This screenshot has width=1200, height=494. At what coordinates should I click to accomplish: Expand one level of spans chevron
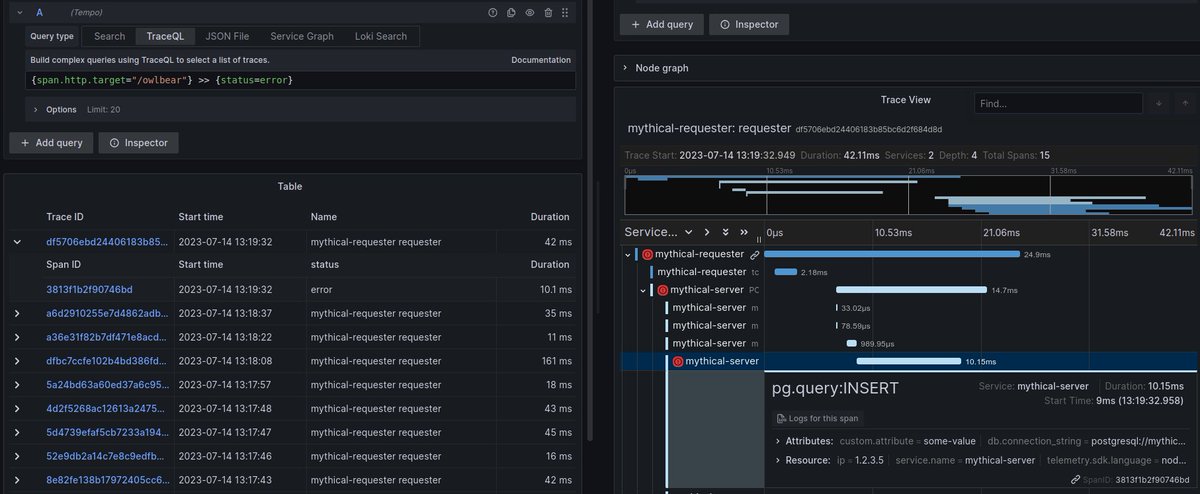tap(707, 232)
